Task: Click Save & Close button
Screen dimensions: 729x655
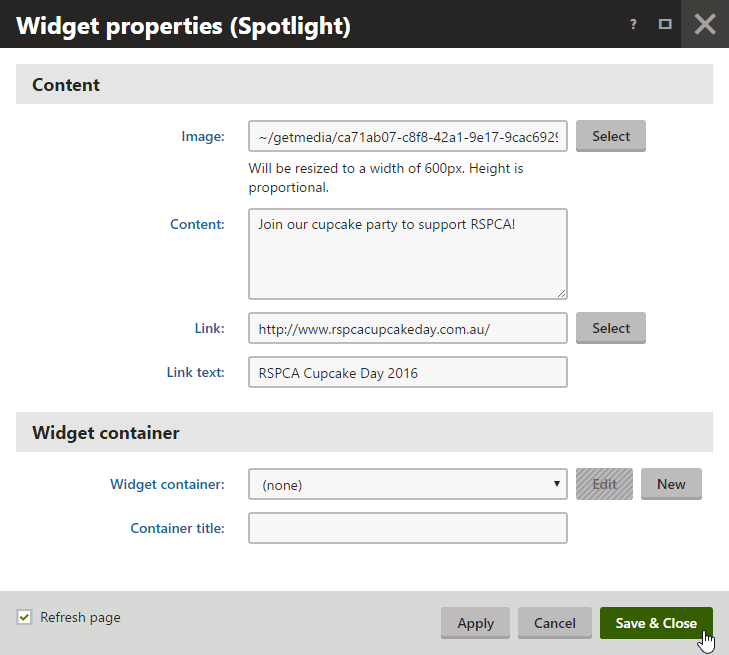Action: 656,623
